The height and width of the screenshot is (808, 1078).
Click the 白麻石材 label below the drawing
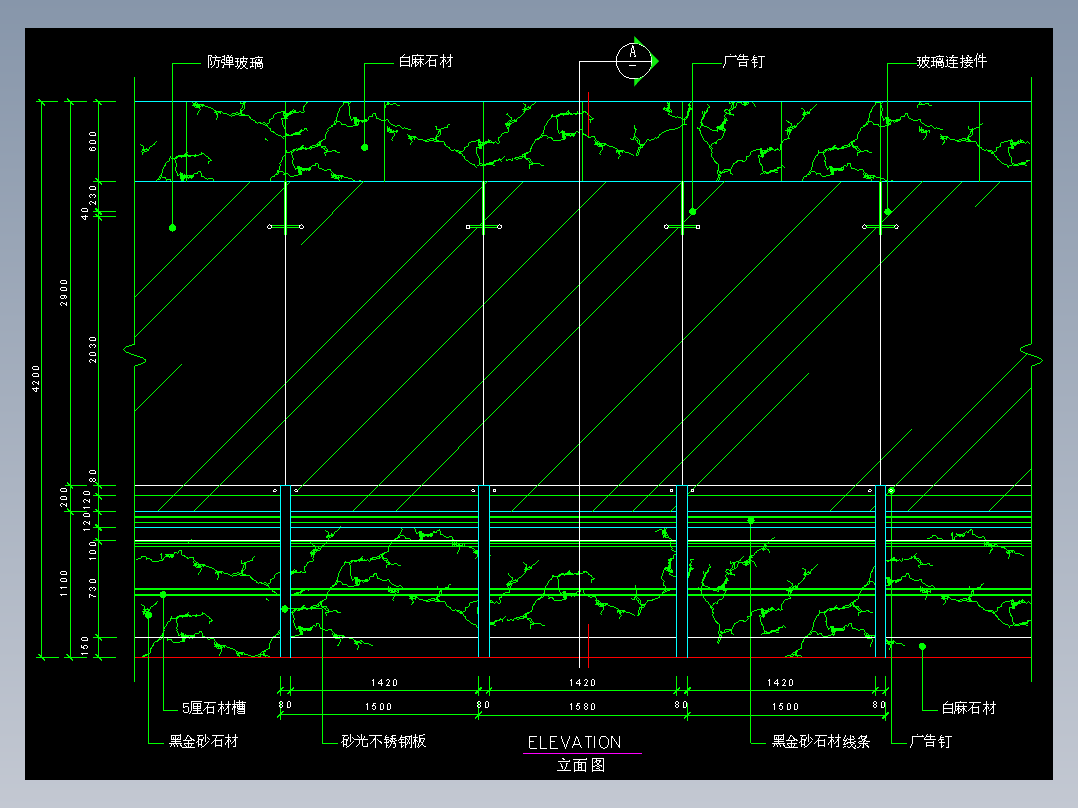969,708
